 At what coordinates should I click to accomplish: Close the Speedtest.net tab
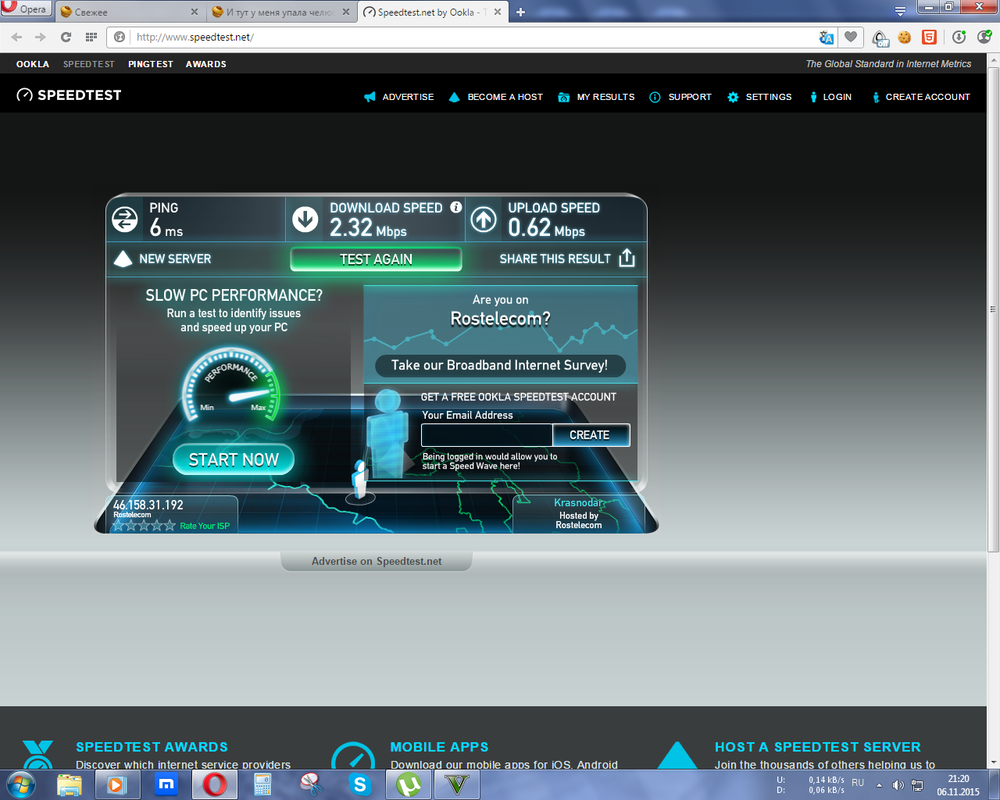497,12
